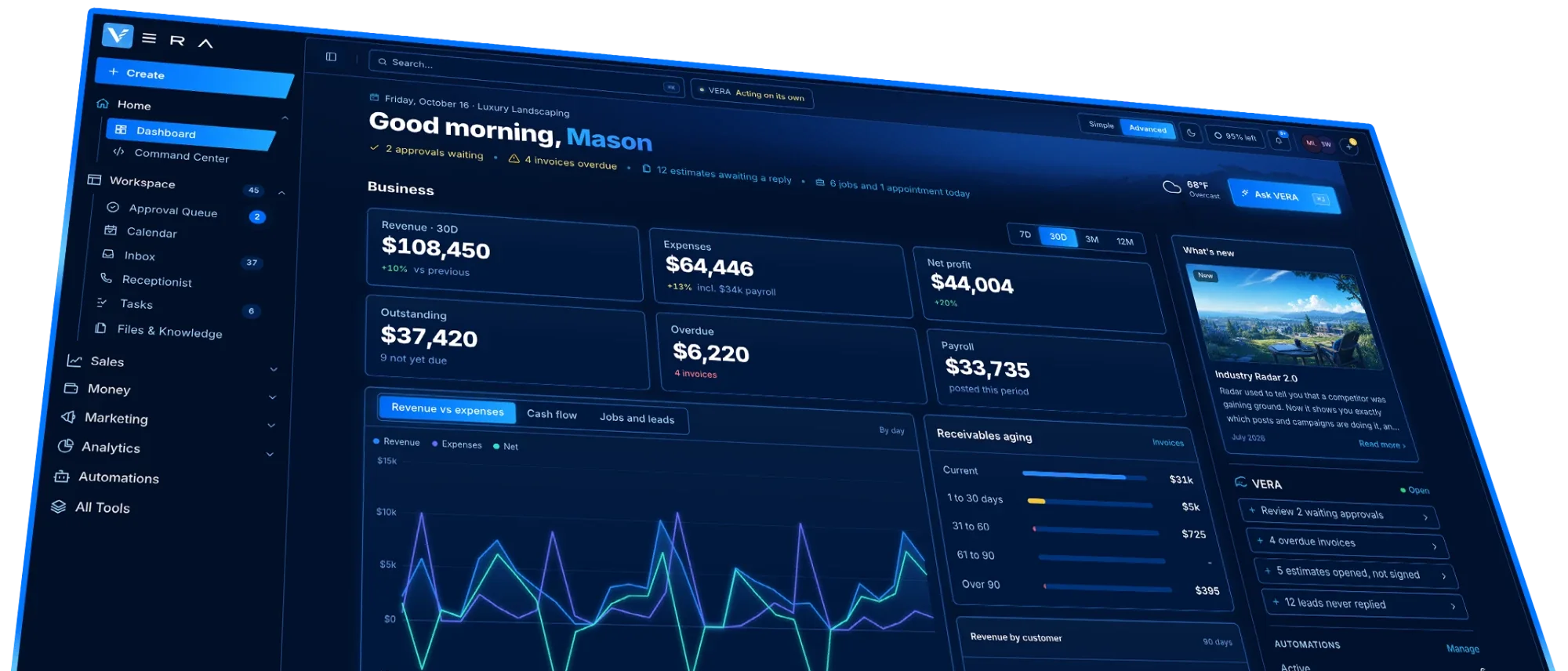Select the 7D time range

(x=1025, y=234)
